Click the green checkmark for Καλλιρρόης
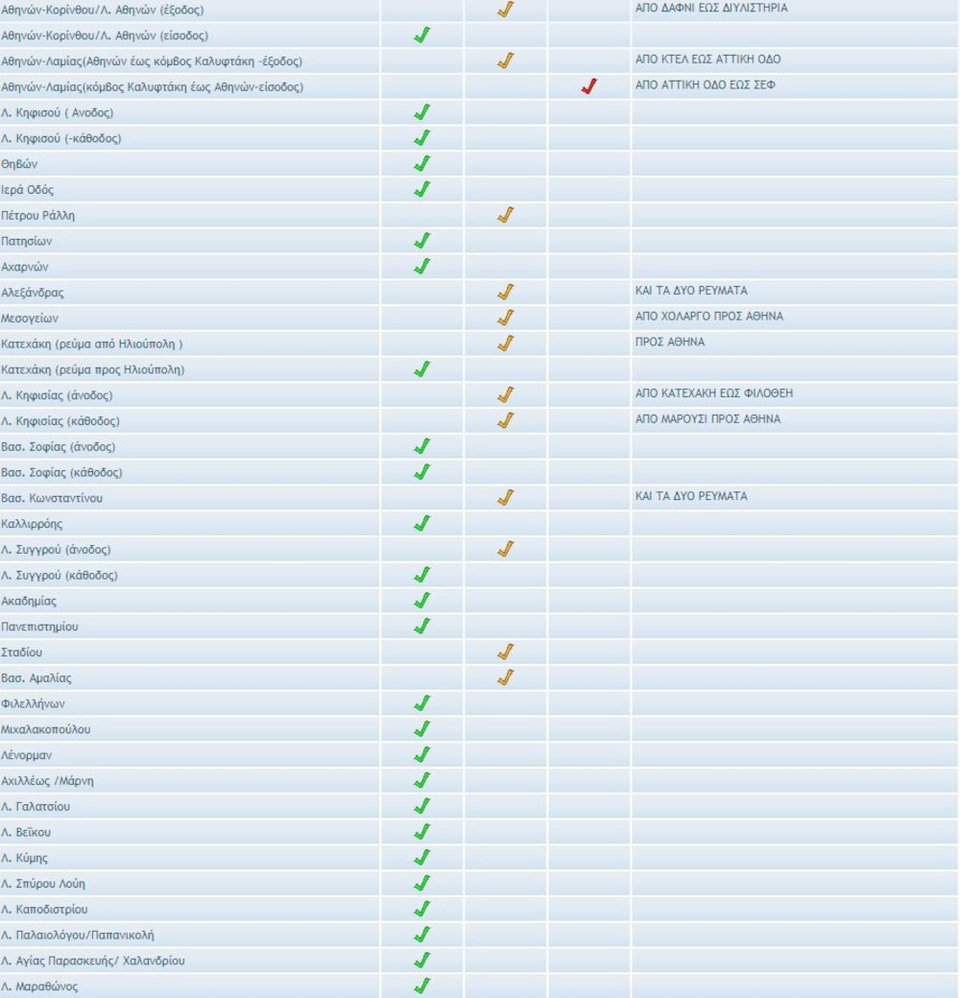This screenshot has width=960, height=998. [x=422, y=523]
